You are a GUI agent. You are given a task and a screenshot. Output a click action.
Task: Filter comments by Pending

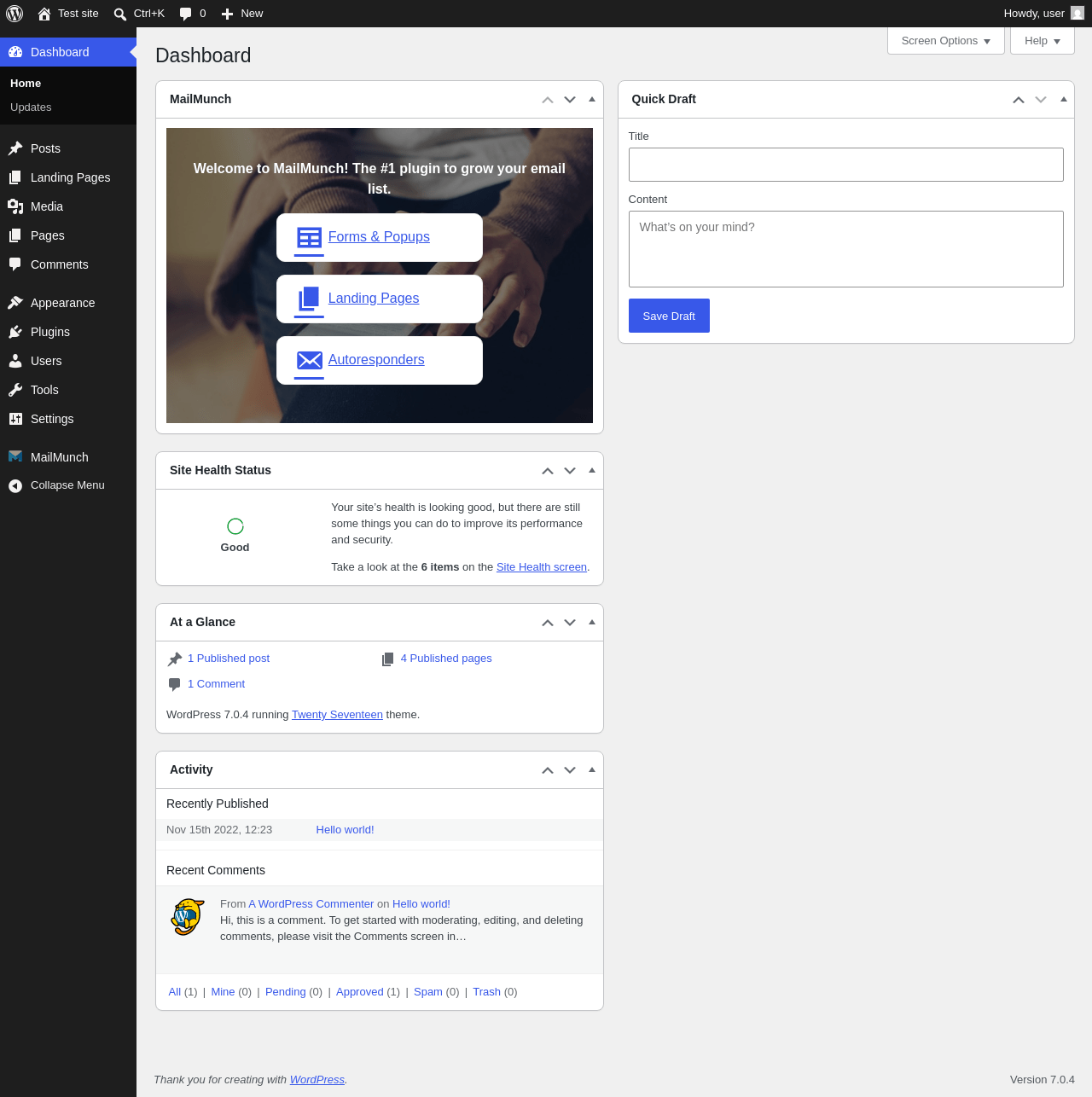pyautogui.click(x=286, y=992)
